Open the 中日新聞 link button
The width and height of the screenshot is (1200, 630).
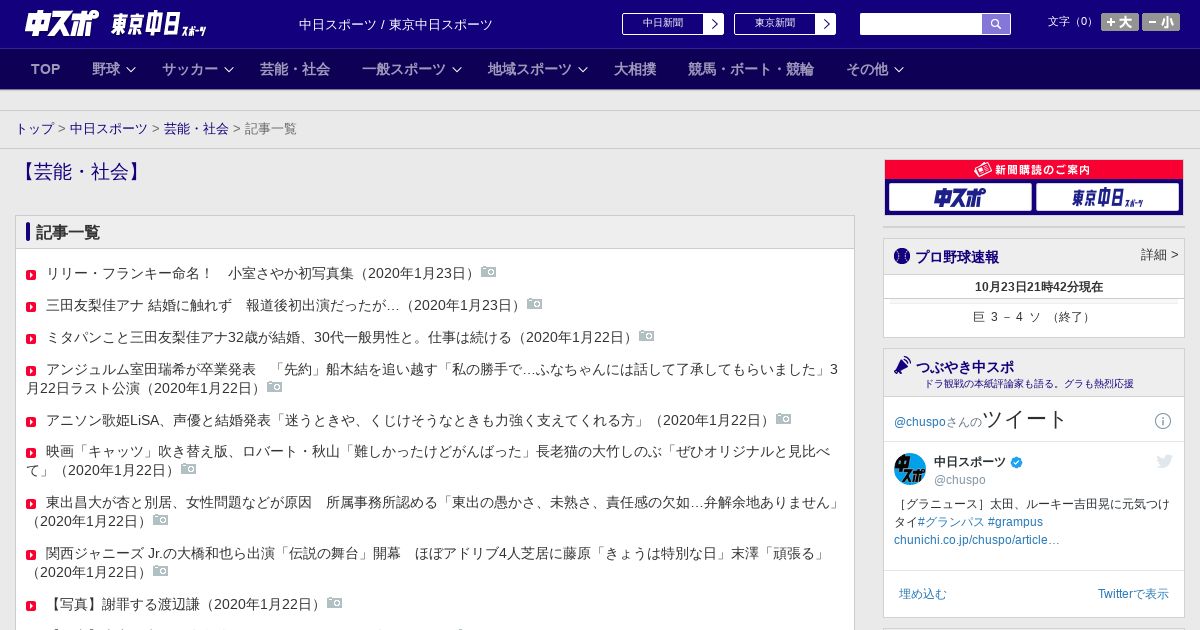click(663, 24)
